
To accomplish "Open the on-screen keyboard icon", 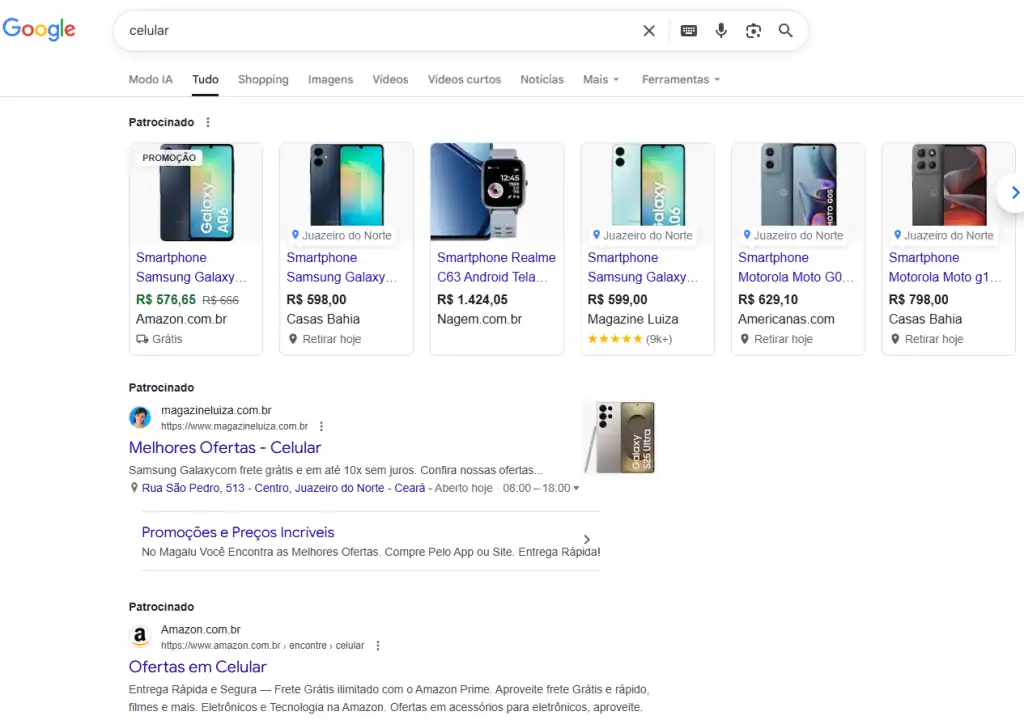I will [688, 31].
